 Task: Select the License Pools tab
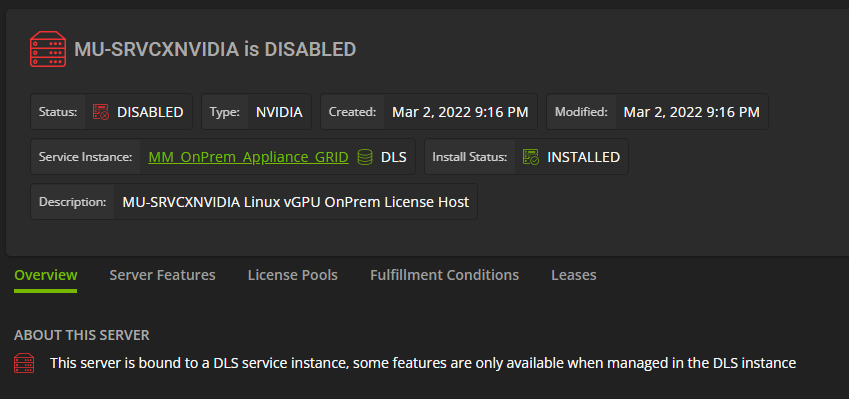pos(292,275)
